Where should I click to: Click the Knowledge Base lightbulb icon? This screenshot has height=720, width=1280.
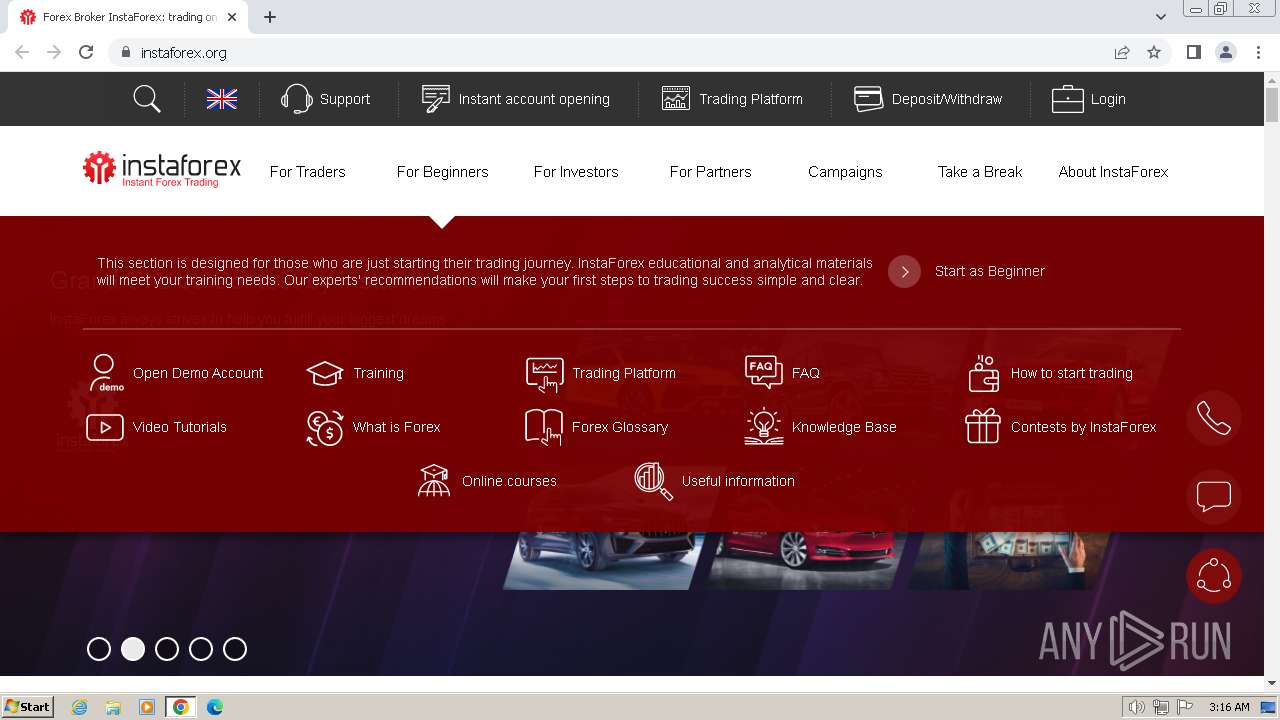click(764, 427)
